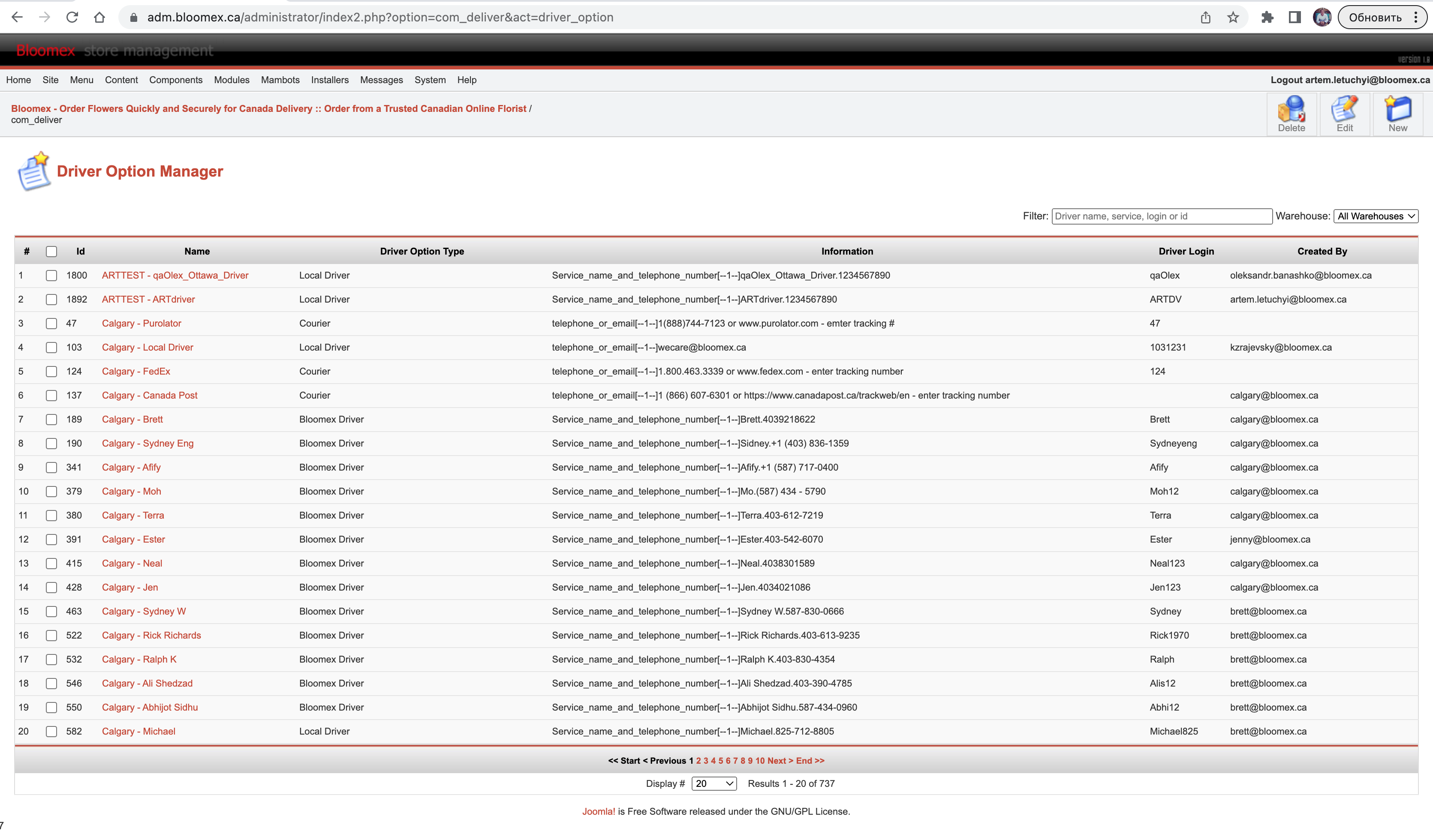This screenshot has width=1433, height=840.
Task: Open the Calgary - FedEx driver link
Action: [x=136, y=371]
